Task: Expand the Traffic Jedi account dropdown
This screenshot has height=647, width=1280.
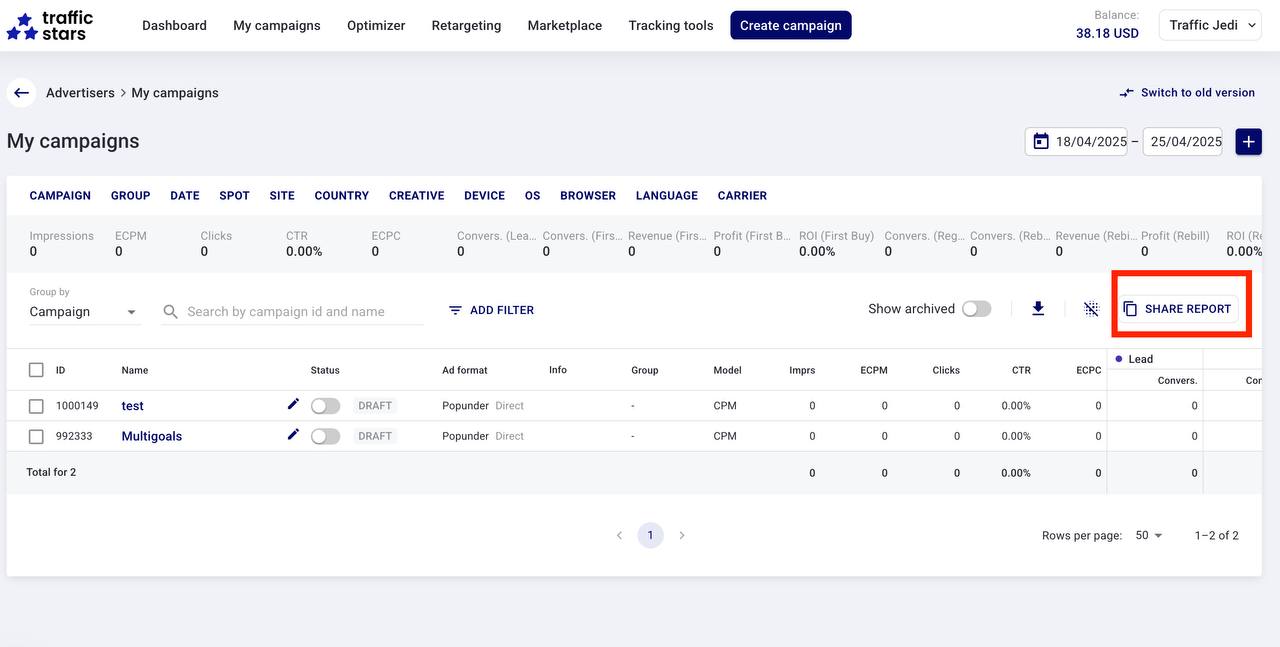Action: 1210,26
